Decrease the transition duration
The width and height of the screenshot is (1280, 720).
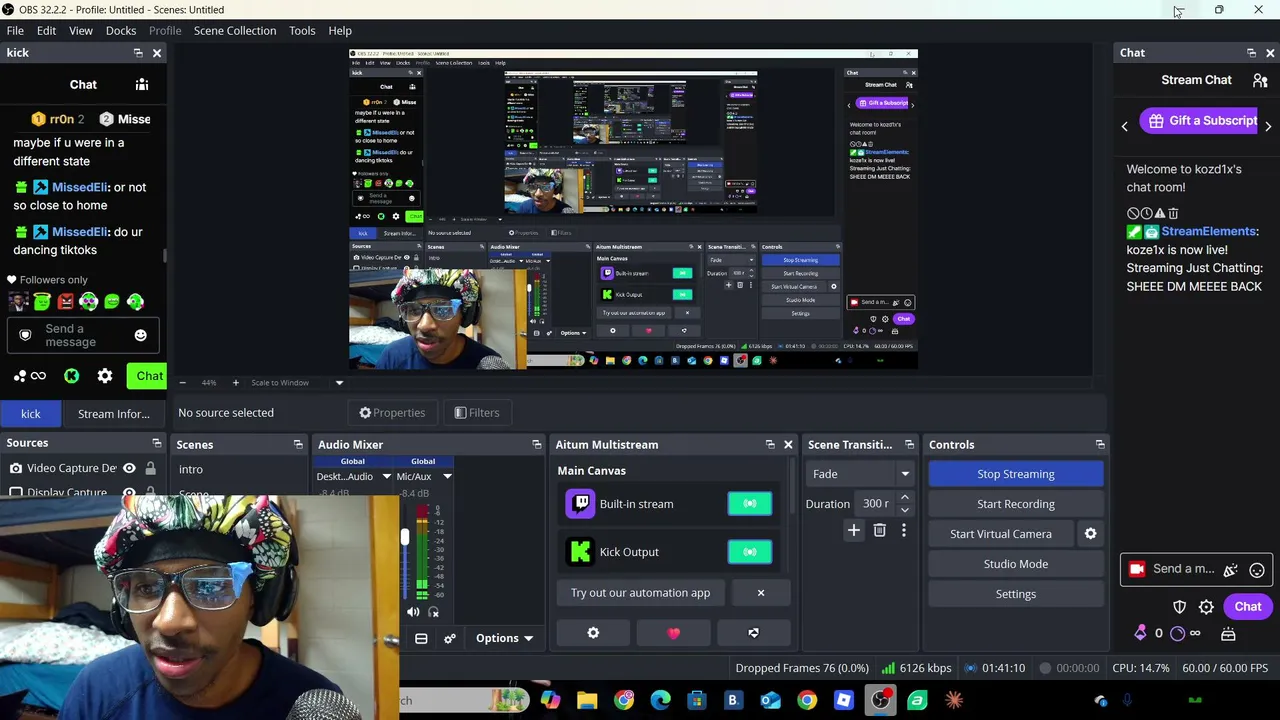905,510
